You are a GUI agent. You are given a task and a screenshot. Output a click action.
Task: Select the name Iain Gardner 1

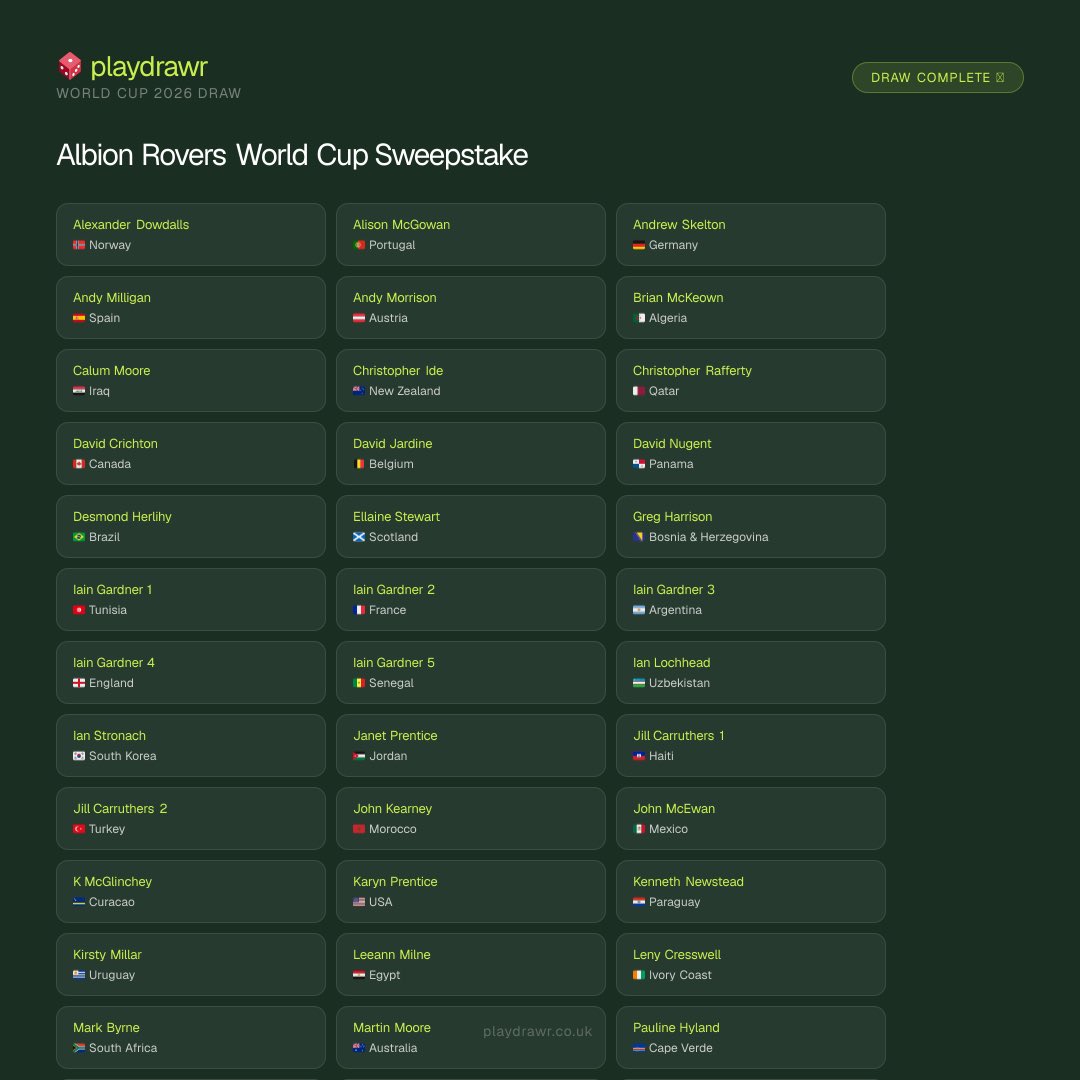click(113, 590)
